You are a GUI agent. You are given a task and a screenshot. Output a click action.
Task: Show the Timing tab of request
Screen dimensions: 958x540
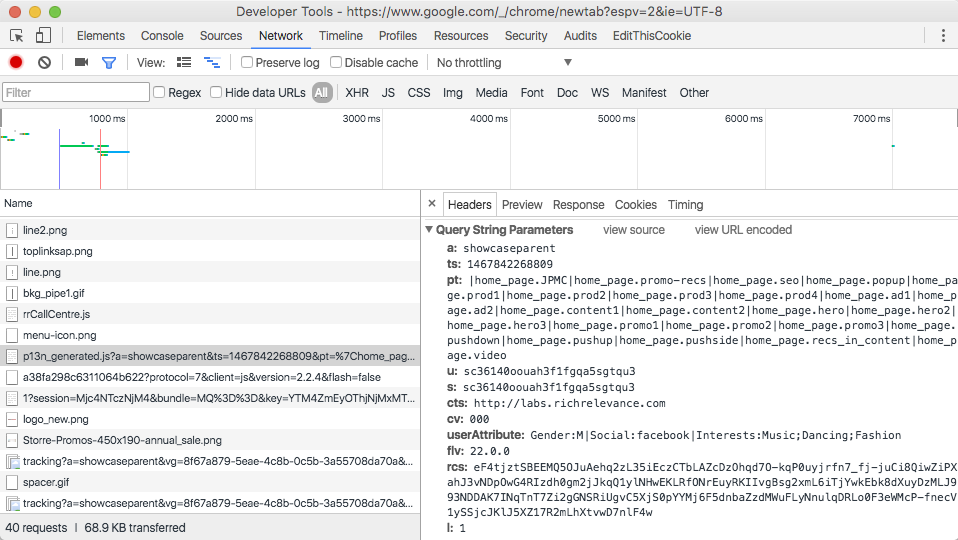[x=686, y=205]
